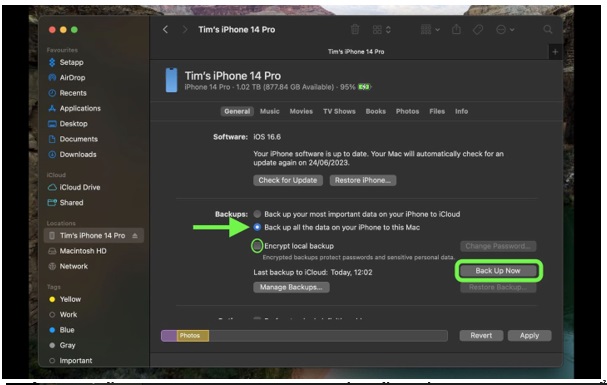The height and width of the screenshot is (385, 607).
Task: Click the Back Up Now button
Action: (498, 271)
